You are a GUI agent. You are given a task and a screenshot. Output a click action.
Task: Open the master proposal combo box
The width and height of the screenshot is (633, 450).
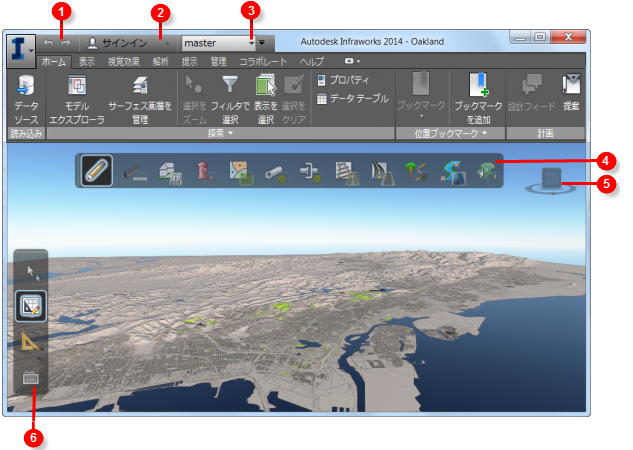(218, 43)
